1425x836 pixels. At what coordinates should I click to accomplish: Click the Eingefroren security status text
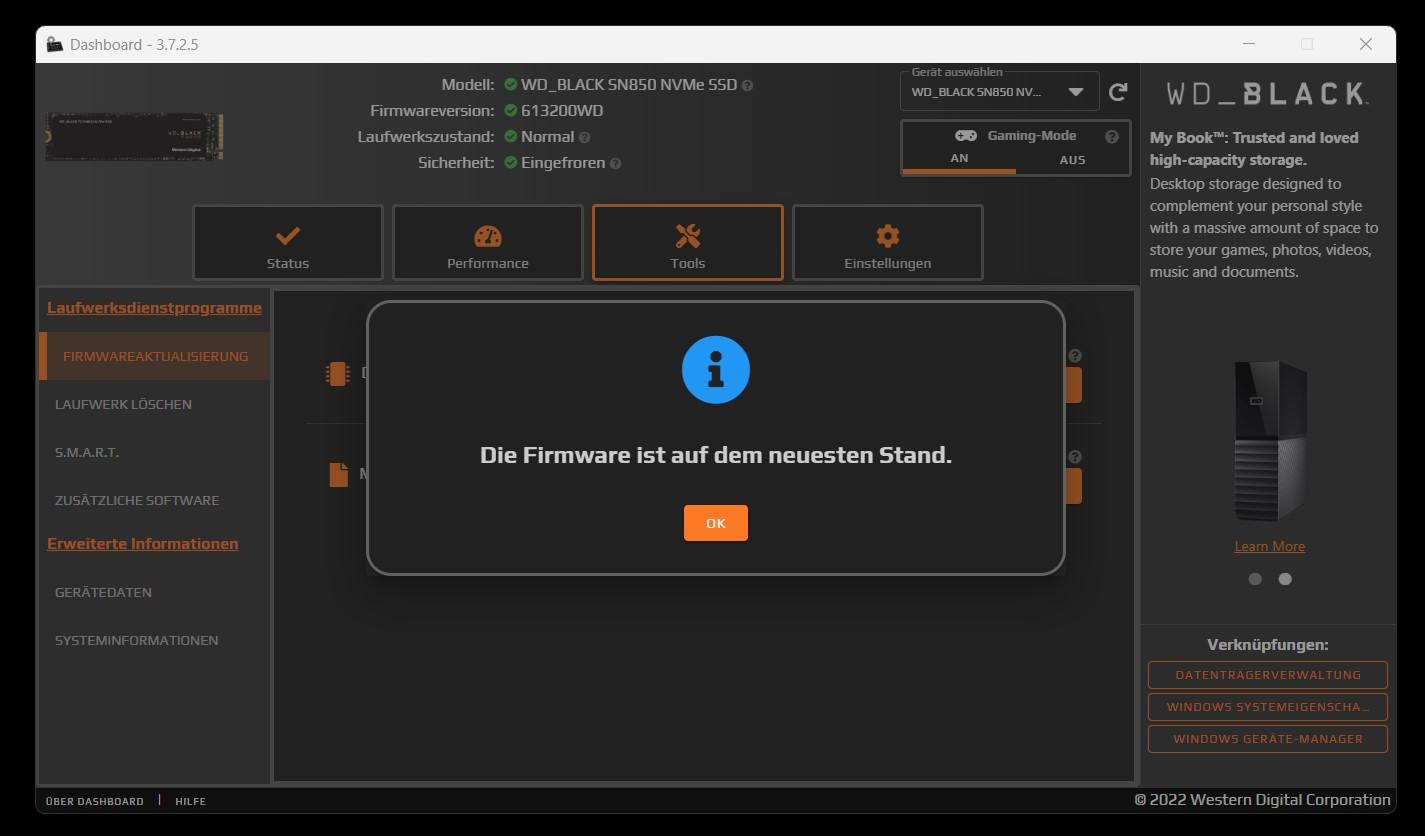563,162
